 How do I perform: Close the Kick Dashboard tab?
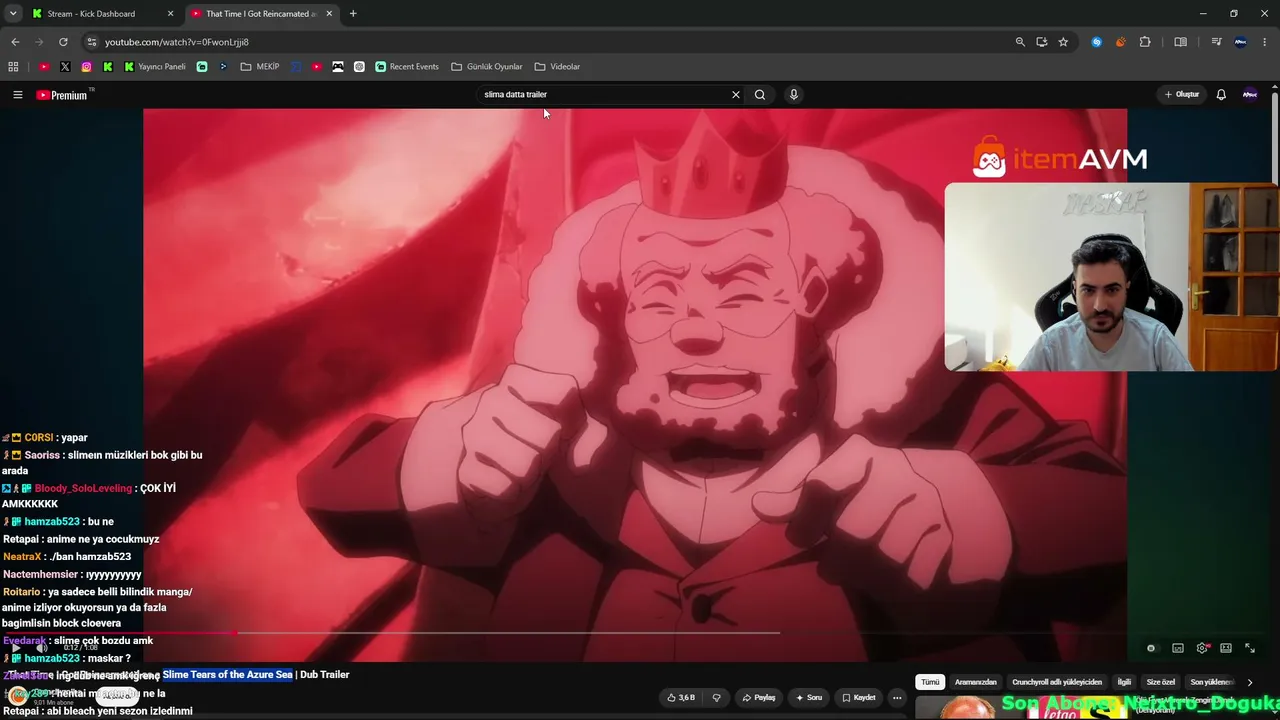coord(170,14)
